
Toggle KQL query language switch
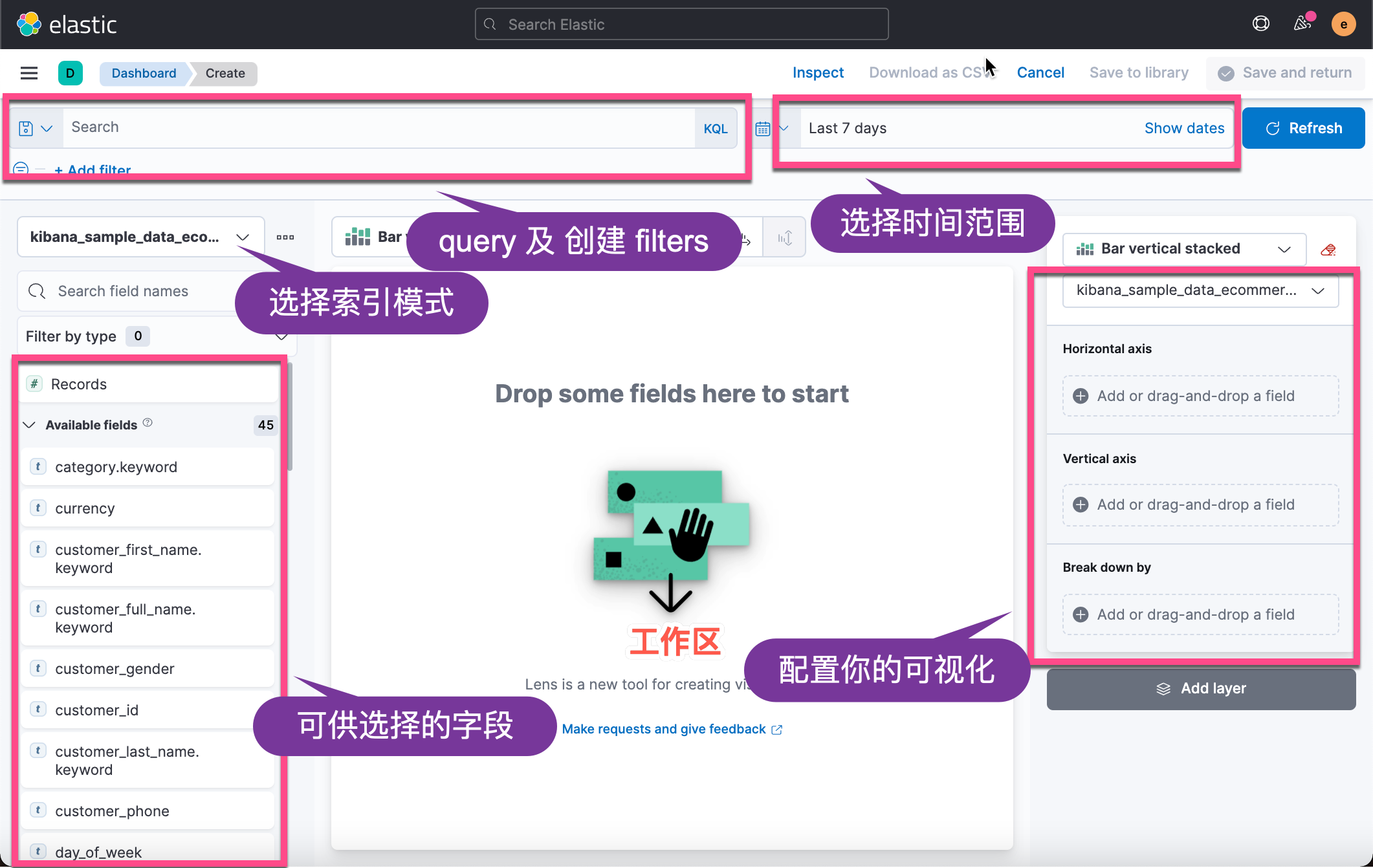[x=715, y=129]
